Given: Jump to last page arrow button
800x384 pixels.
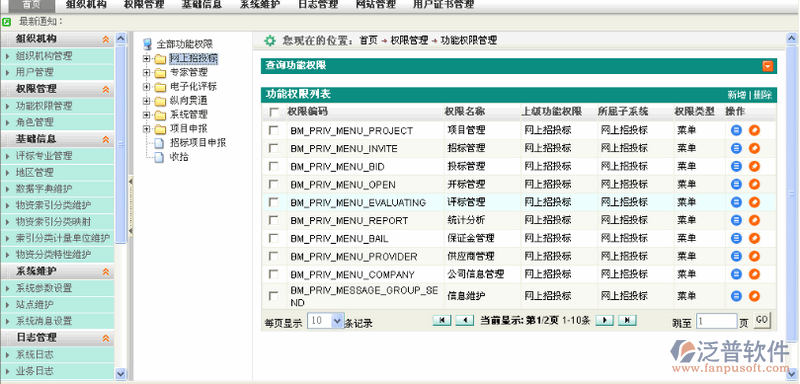Looking at the screenshot, I should (x=627, y=320).
